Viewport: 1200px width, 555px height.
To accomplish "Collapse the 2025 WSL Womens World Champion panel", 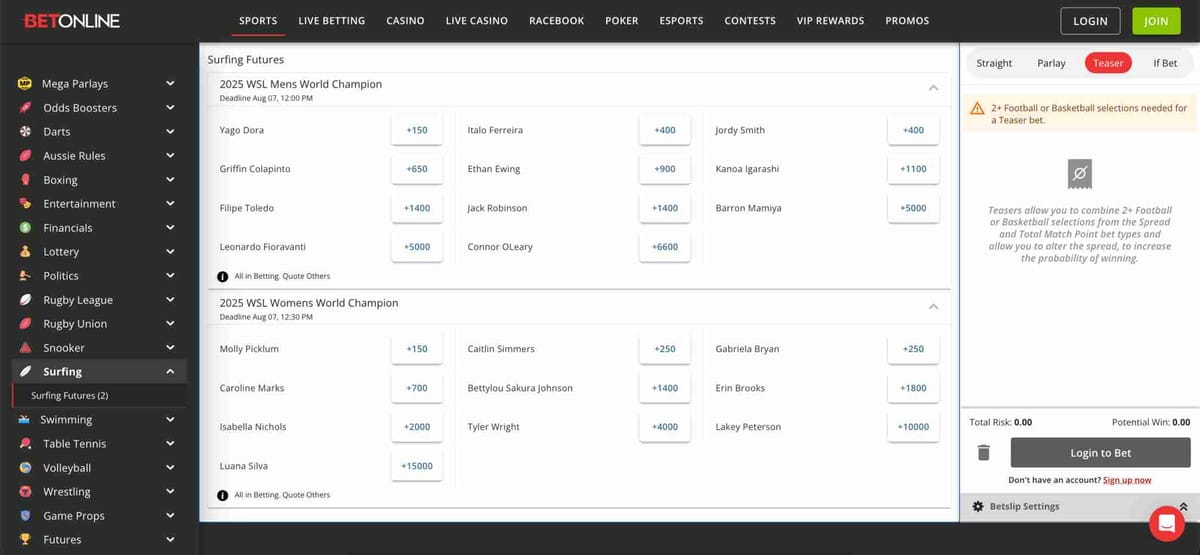I will (933, 306).
